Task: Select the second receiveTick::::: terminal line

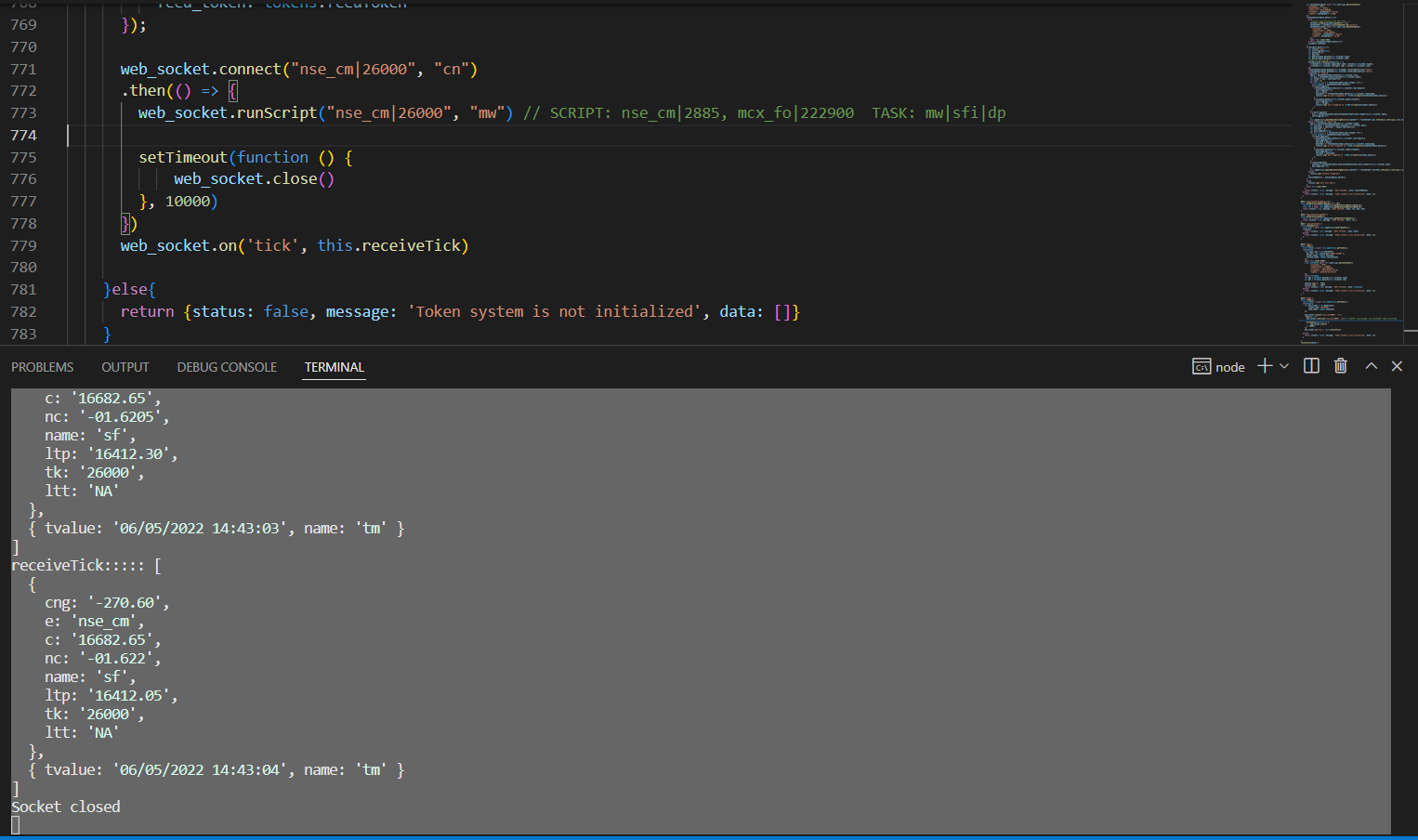Action: 85,565
